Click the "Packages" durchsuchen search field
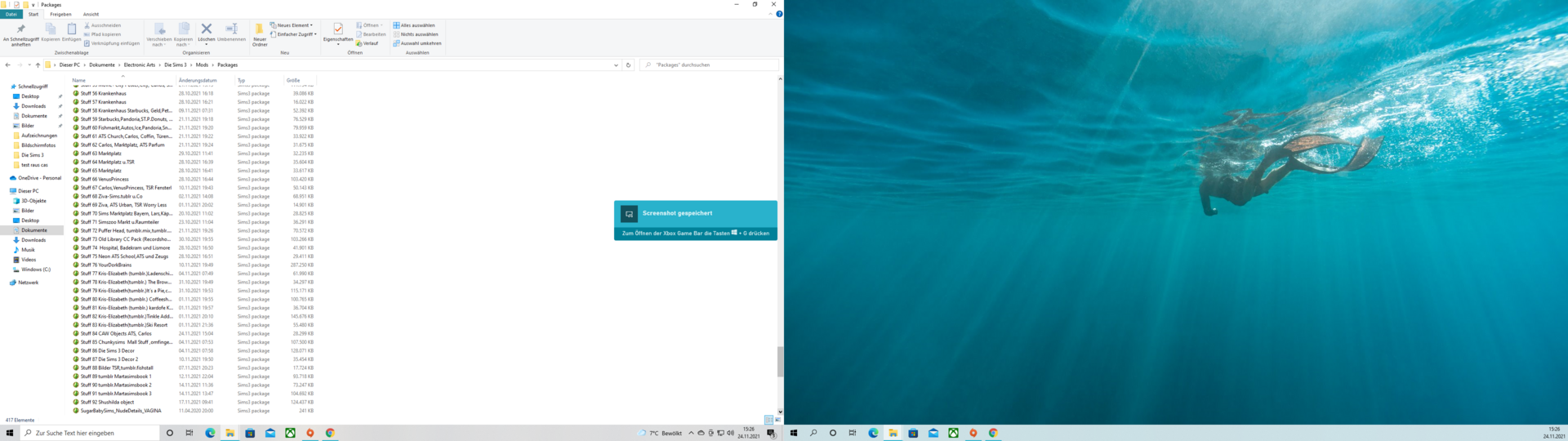The height and width of the screenshot is (441, 1568). 709,65
